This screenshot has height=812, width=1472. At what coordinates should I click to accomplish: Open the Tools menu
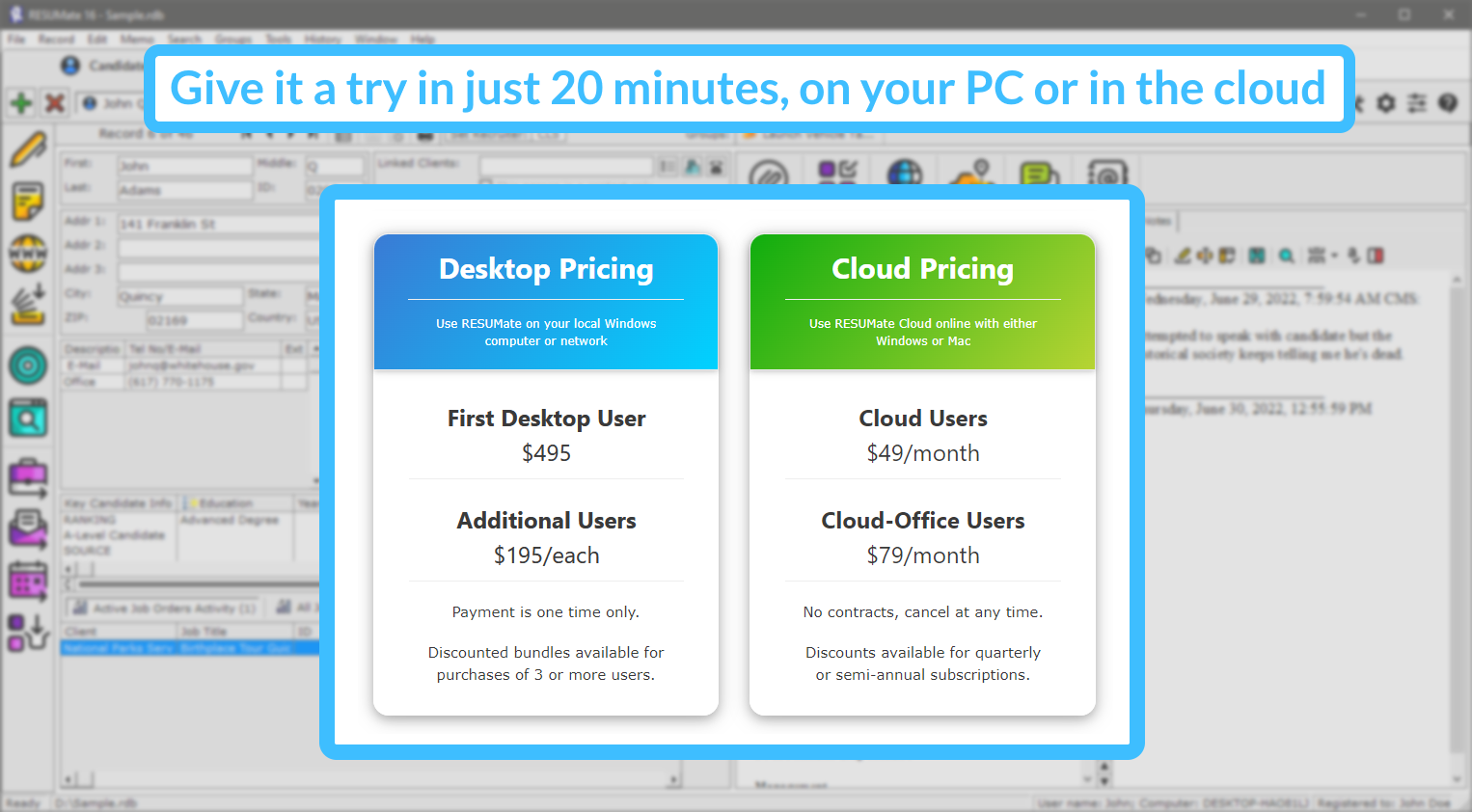pyautogui.click(x=279, y=40)
